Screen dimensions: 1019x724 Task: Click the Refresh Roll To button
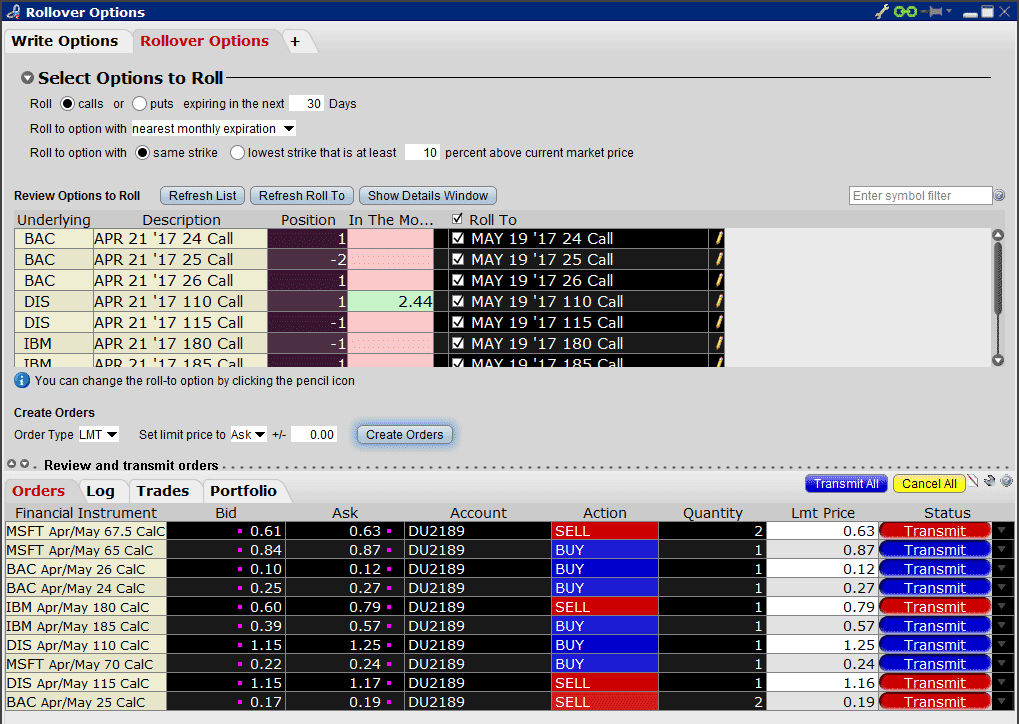302,196
